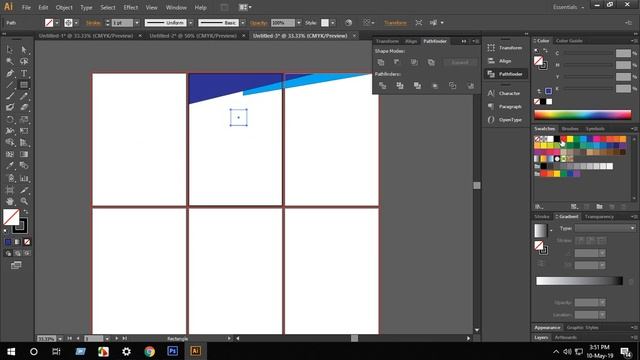
Task: Switch to the Align tab in Pathfinder panel
Action: tap(411, 41)
